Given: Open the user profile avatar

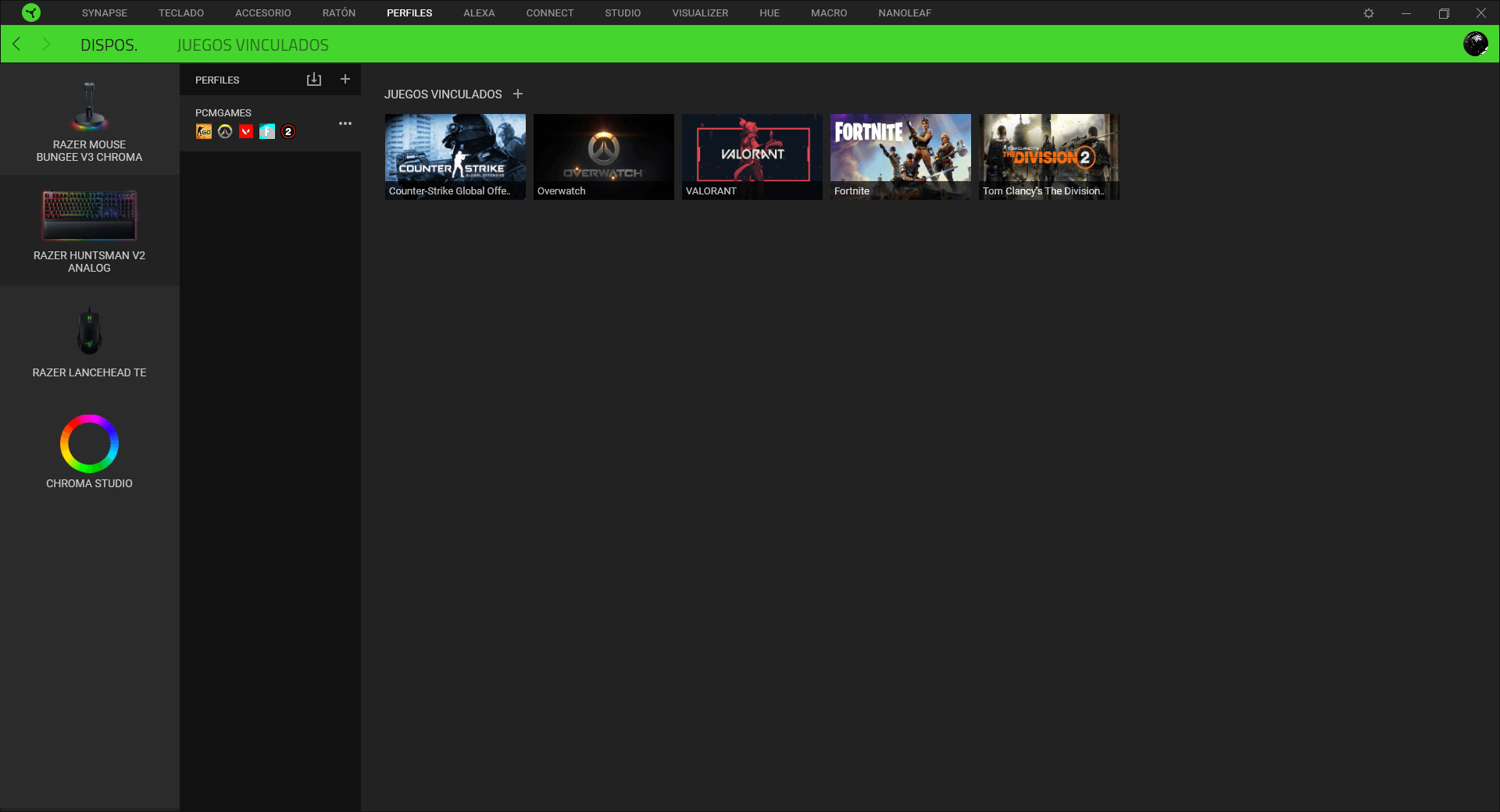Looking at the screenshot, I should point(1476,44).
